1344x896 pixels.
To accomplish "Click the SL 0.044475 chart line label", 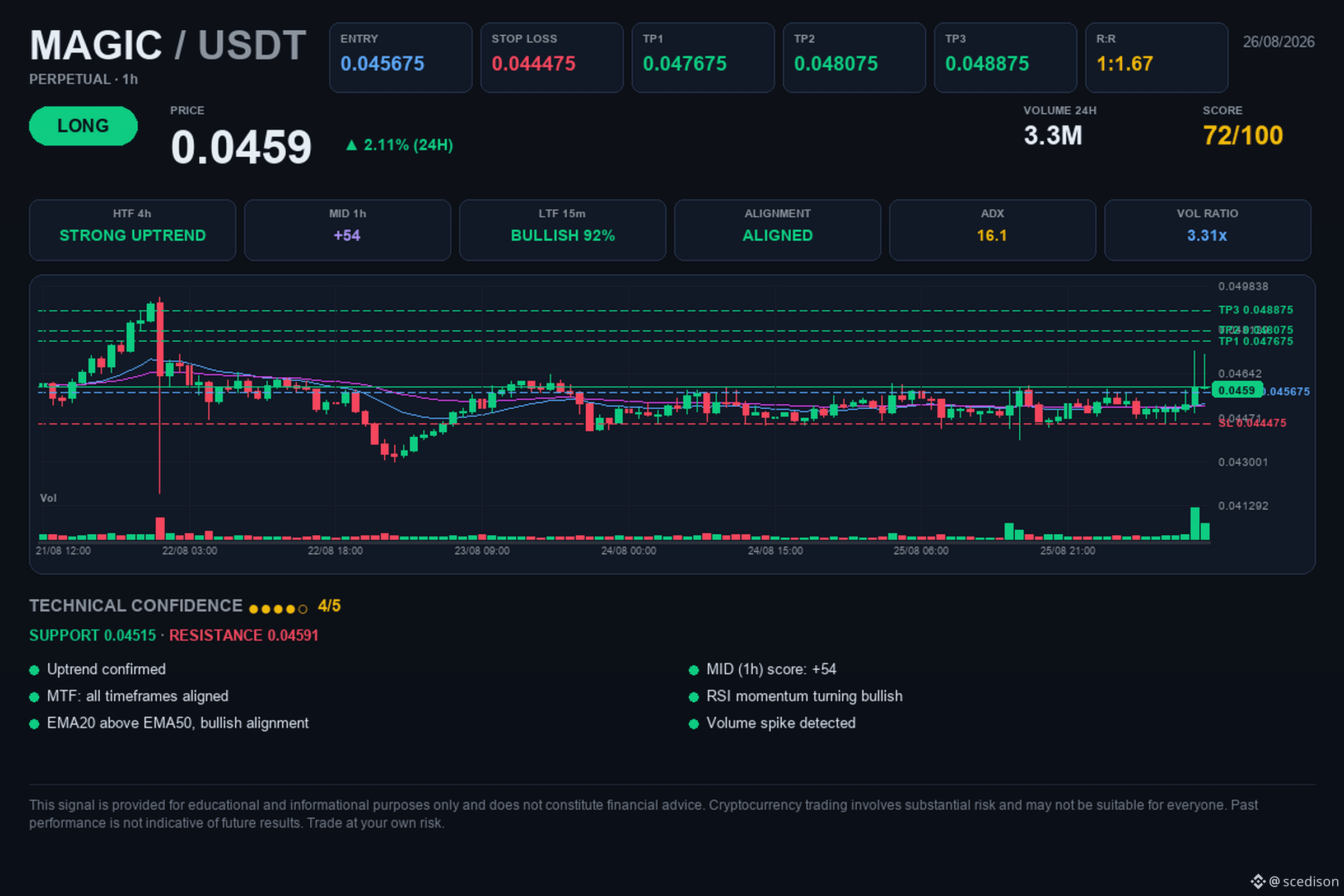I will (x=1252, y=423).
